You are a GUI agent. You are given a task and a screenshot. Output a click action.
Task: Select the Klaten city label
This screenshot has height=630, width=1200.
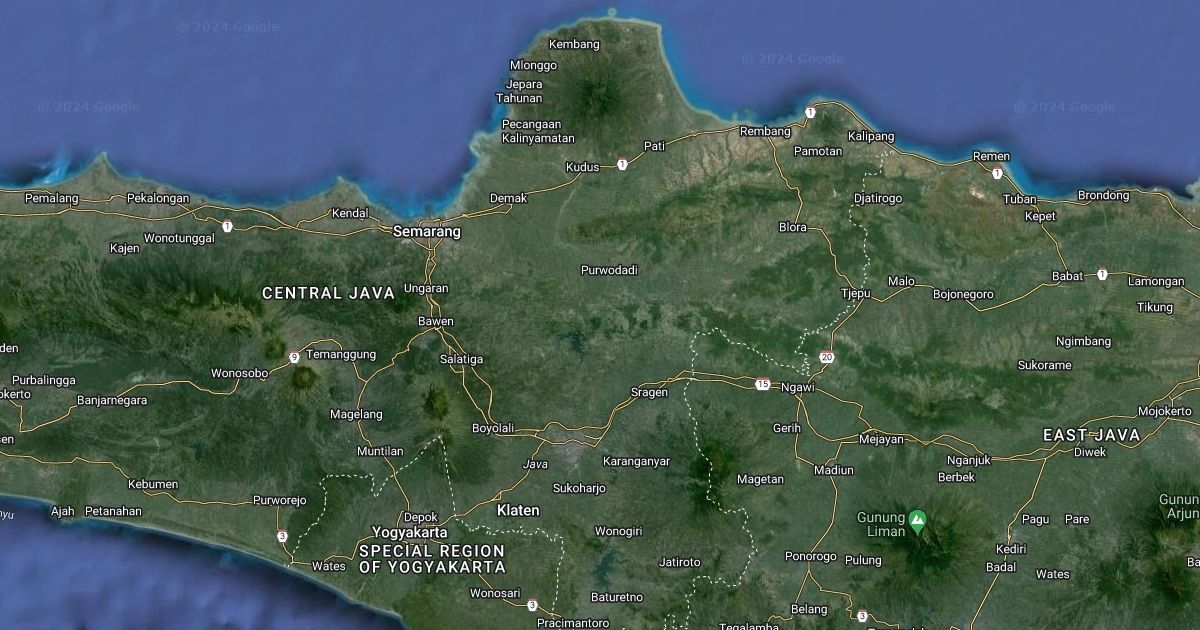[x=518, y=510]
